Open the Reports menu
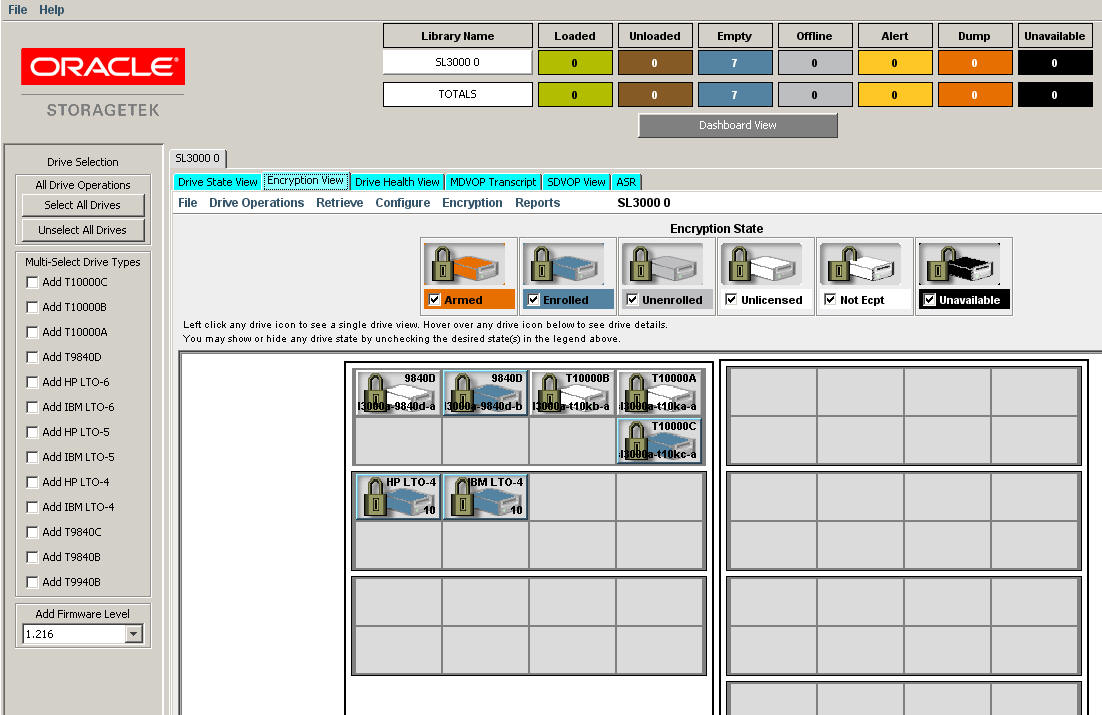 coord(538,202)
